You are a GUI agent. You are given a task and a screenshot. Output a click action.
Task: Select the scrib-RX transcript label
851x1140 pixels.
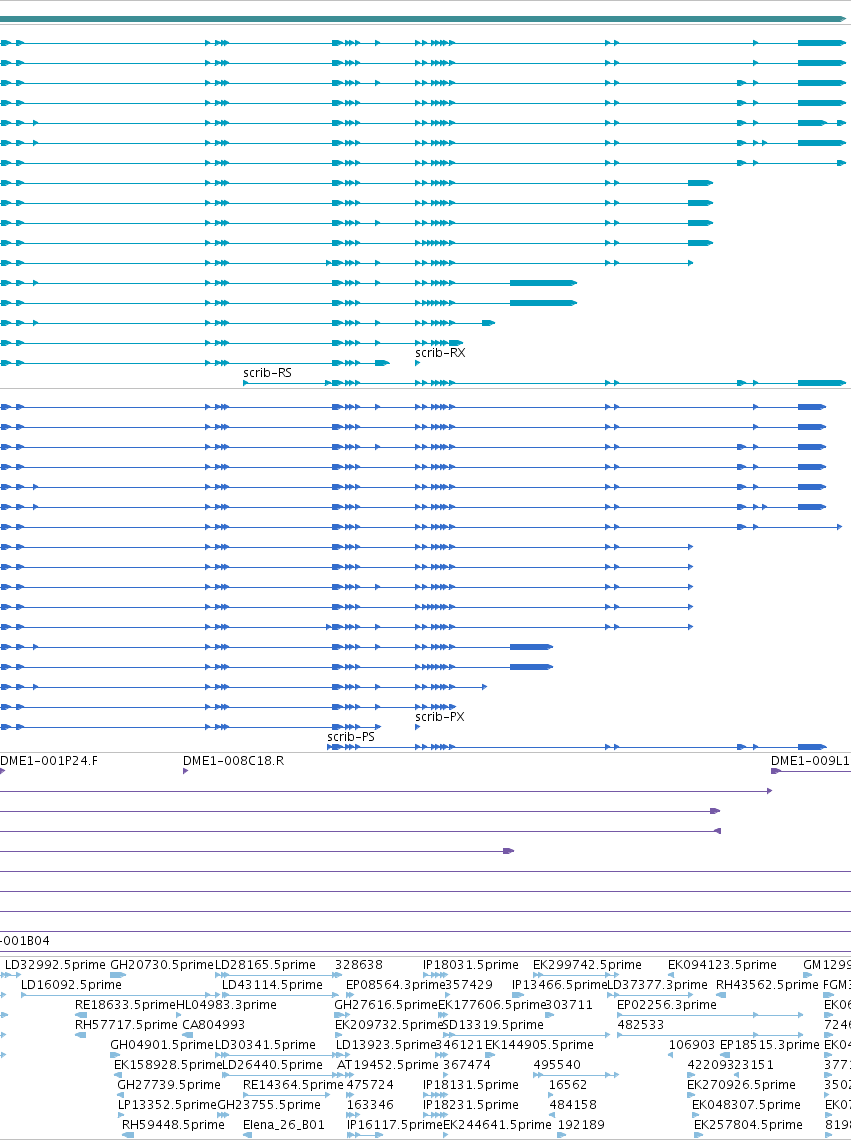(x=440, y=353)
